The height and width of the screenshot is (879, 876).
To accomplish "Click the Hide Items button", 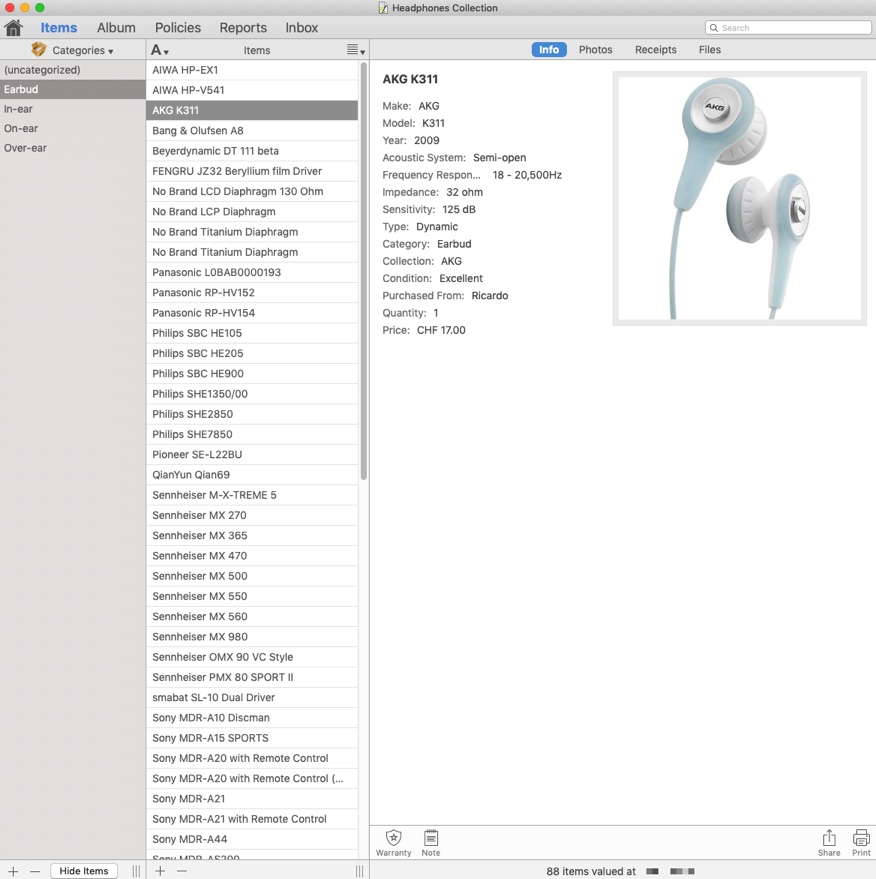I will click(84, 871).
